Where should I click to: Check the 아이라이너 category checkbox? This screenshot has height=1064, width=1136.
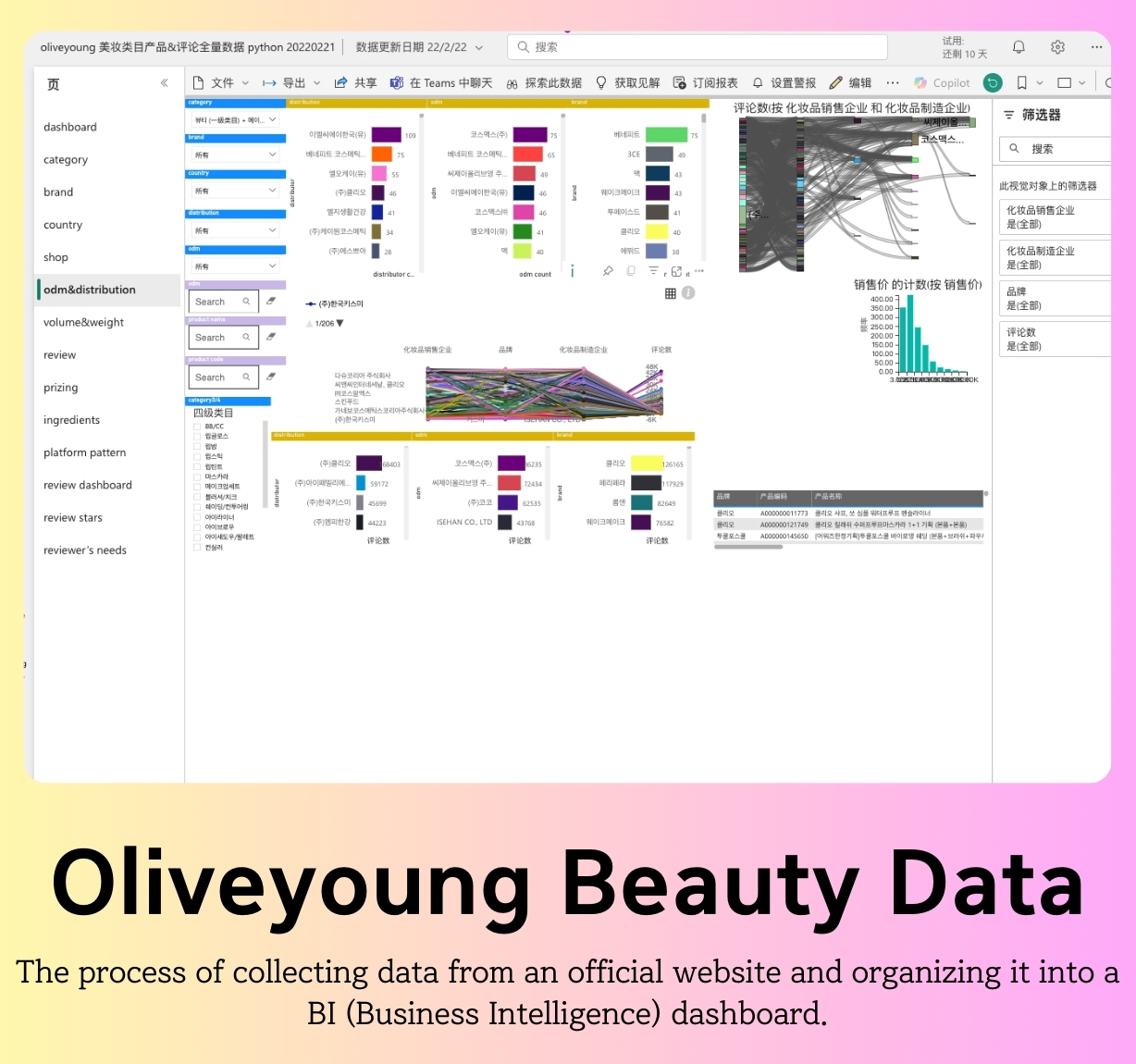pos(197,517)
